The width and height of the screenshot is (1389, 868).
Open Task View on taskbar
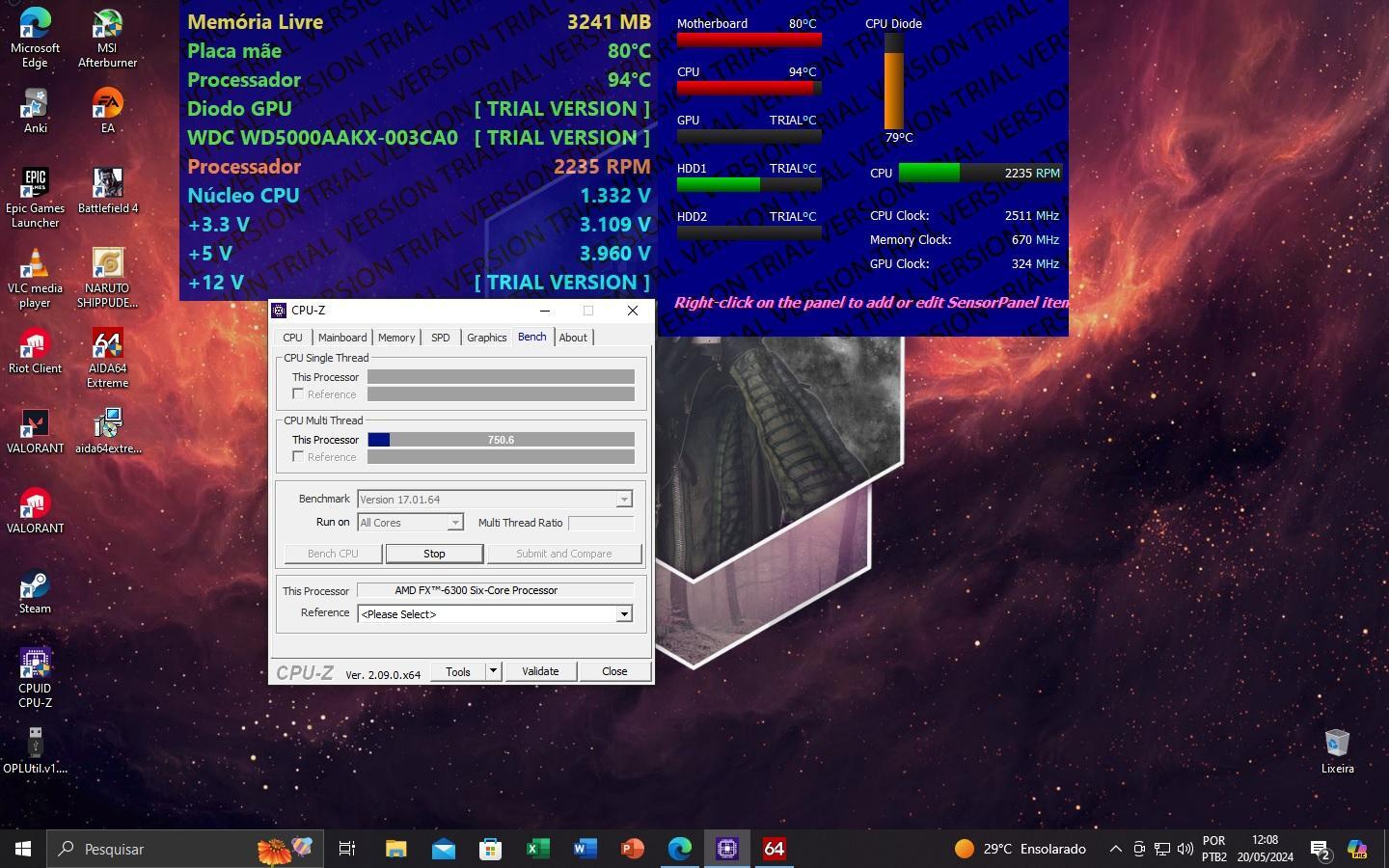click(x=347, y=849)
